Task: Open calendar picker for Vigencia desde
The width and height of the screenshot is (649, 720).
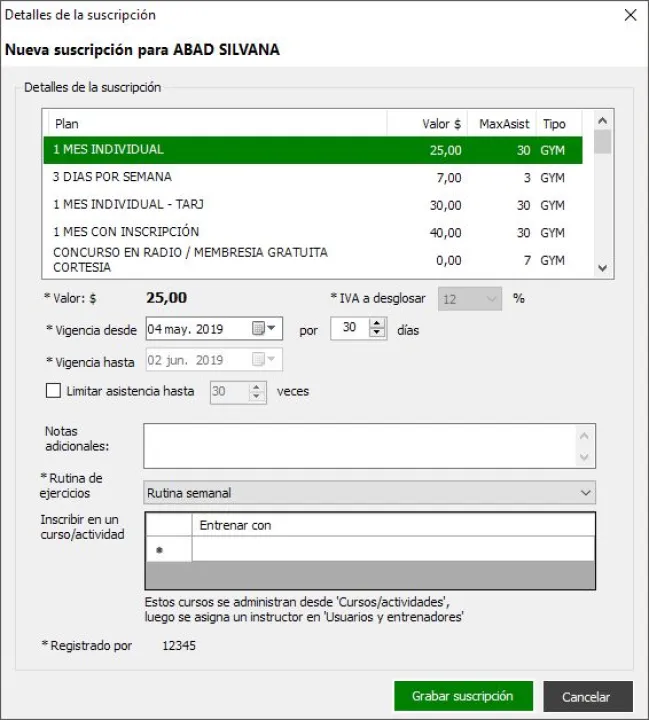Action: pos(258,329)
